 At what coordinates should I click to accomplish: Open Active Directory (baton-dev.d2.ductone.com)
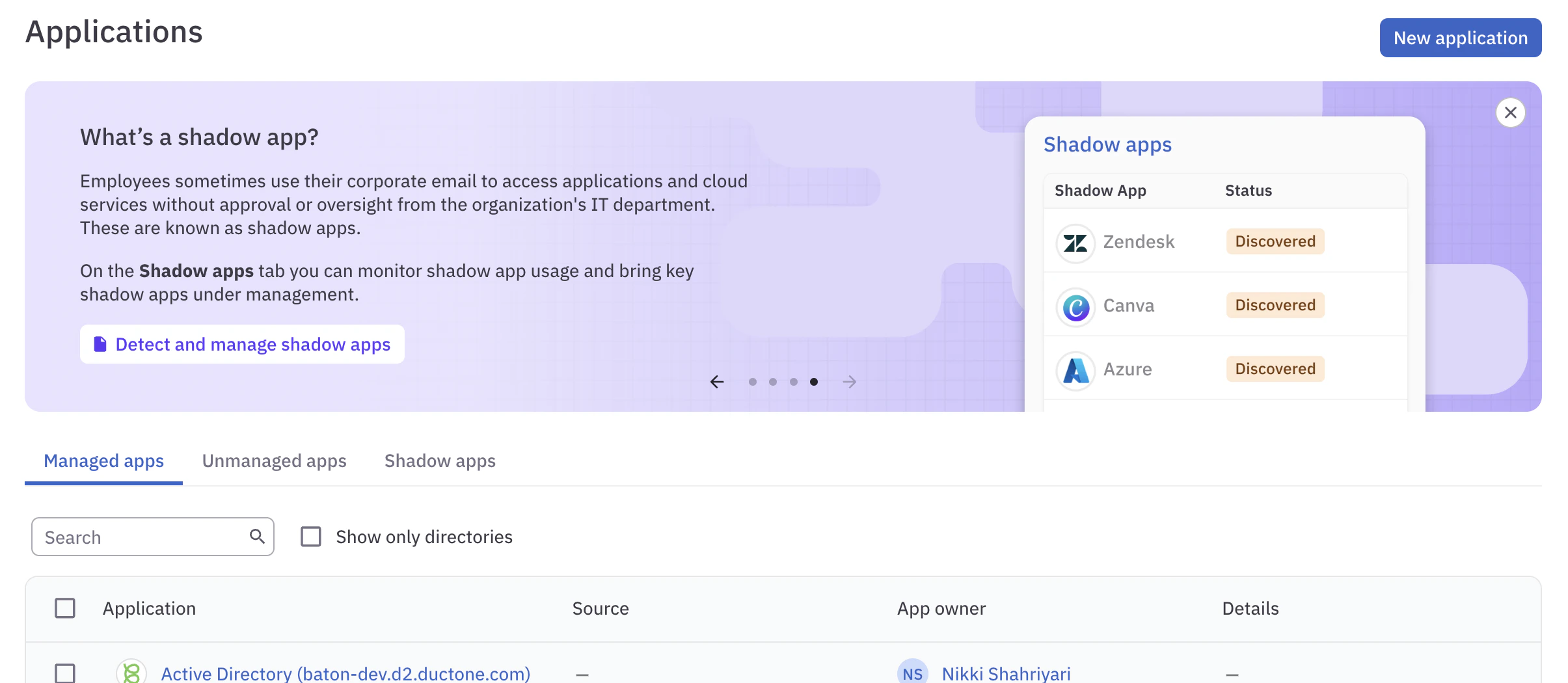pos(345,673)
